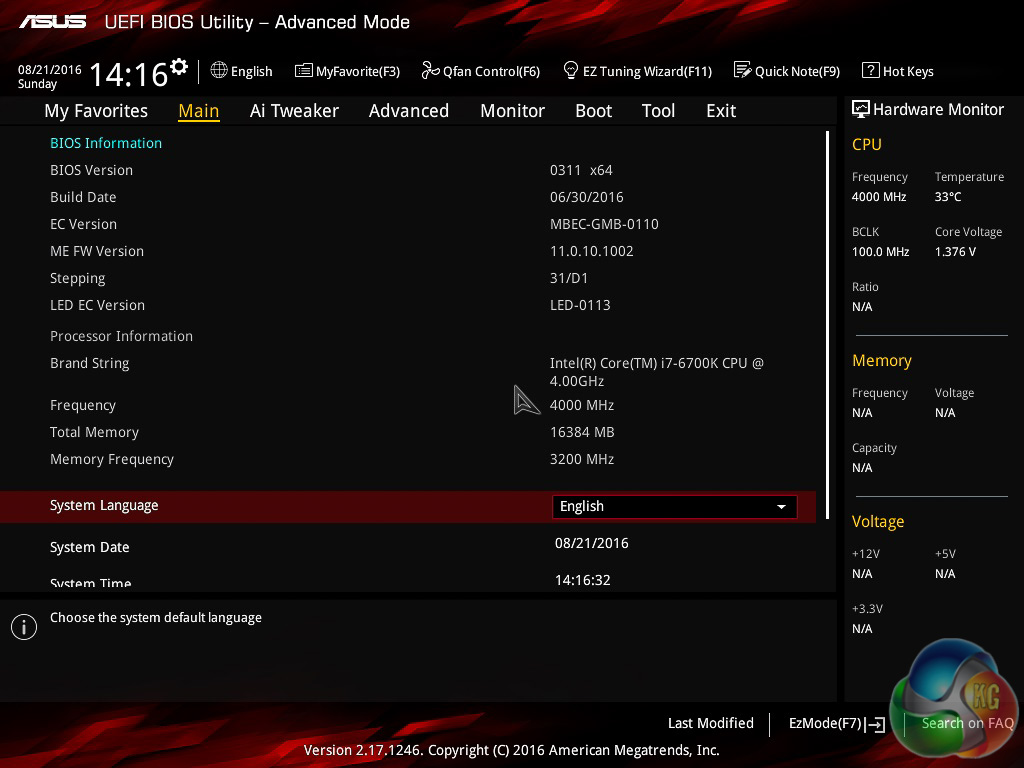Click EC Version value MBEC-GMB-0110
This screenshot has height=768, width=1024.
click(x=604, y=224)
